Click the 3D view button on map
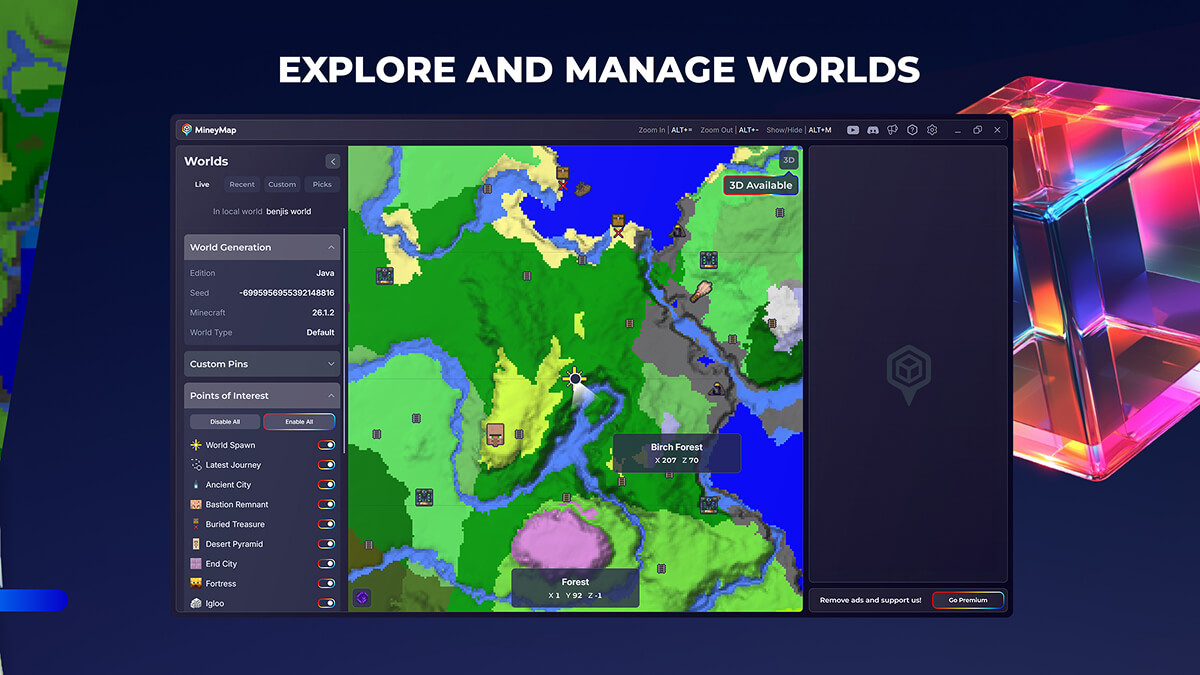The width and height of the screenshot is (1200, 675). coord(788,160)
